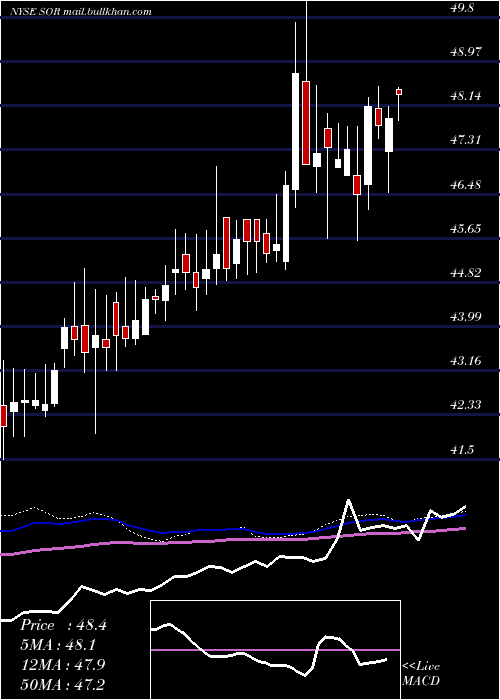Click the tallest white candlestick body reaching 48.7
Image resolution: width=500 pixels, height=700 pixels.
click(295, 131)
